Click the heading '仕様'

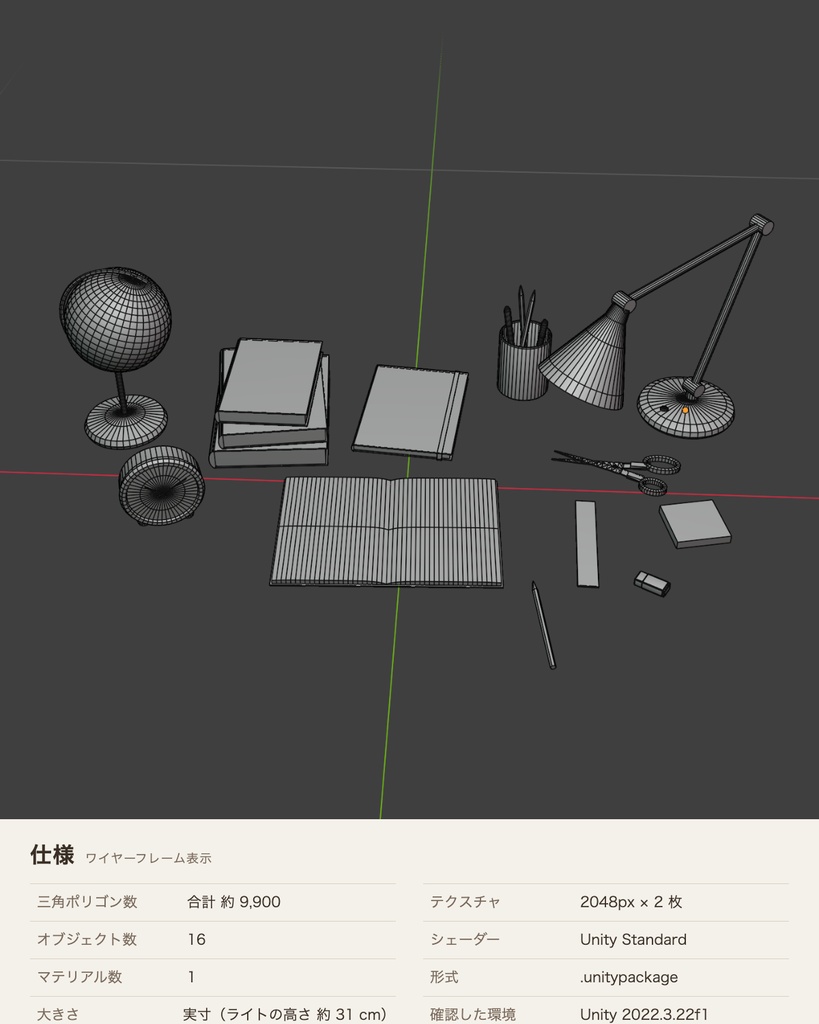(52, 854)
